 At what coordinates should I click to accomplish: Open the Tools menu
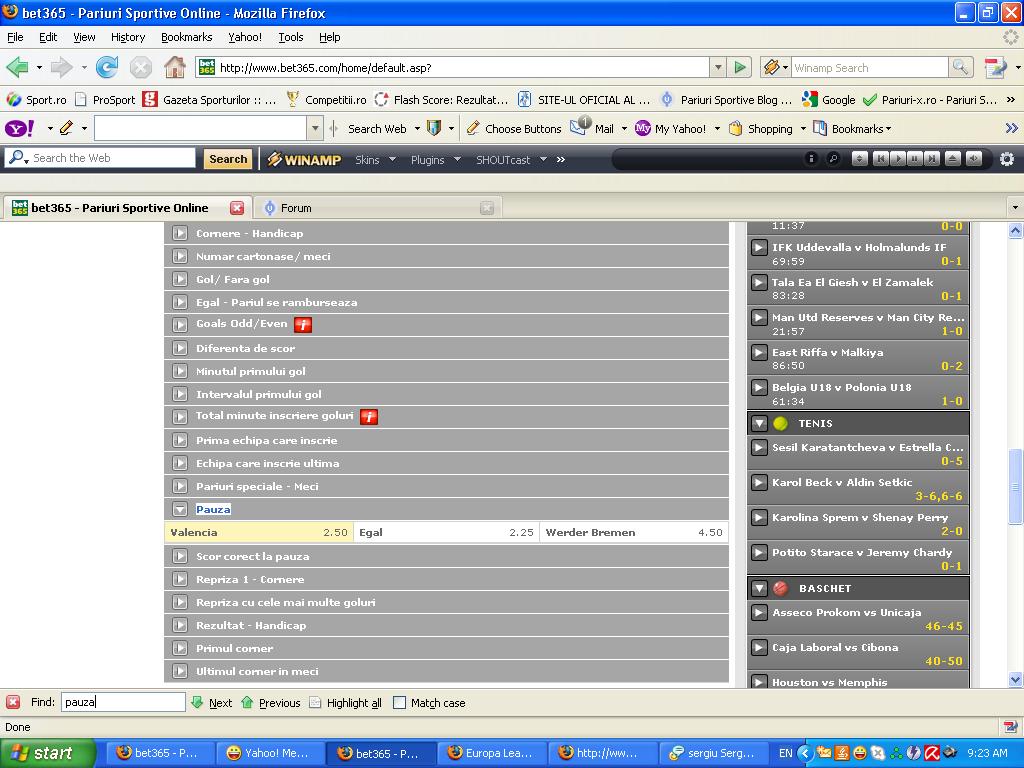(291, 37)
